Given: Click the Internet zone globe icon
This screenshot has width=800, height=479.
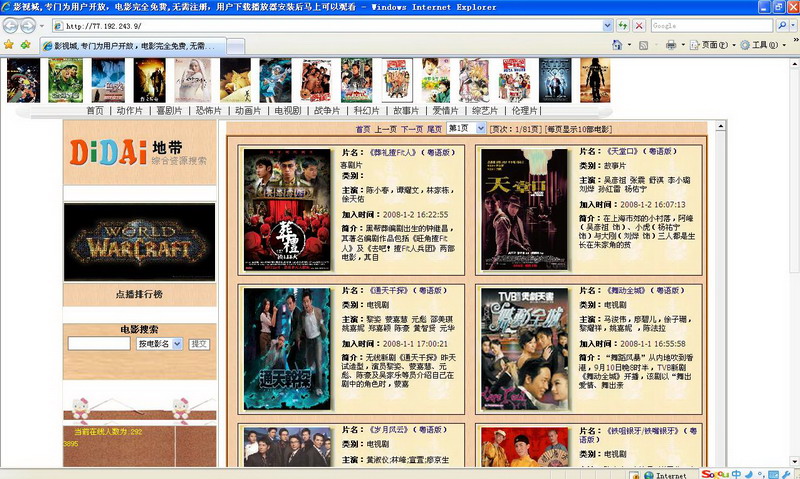Looking at the screenshot, I should (x=648, y=475).
